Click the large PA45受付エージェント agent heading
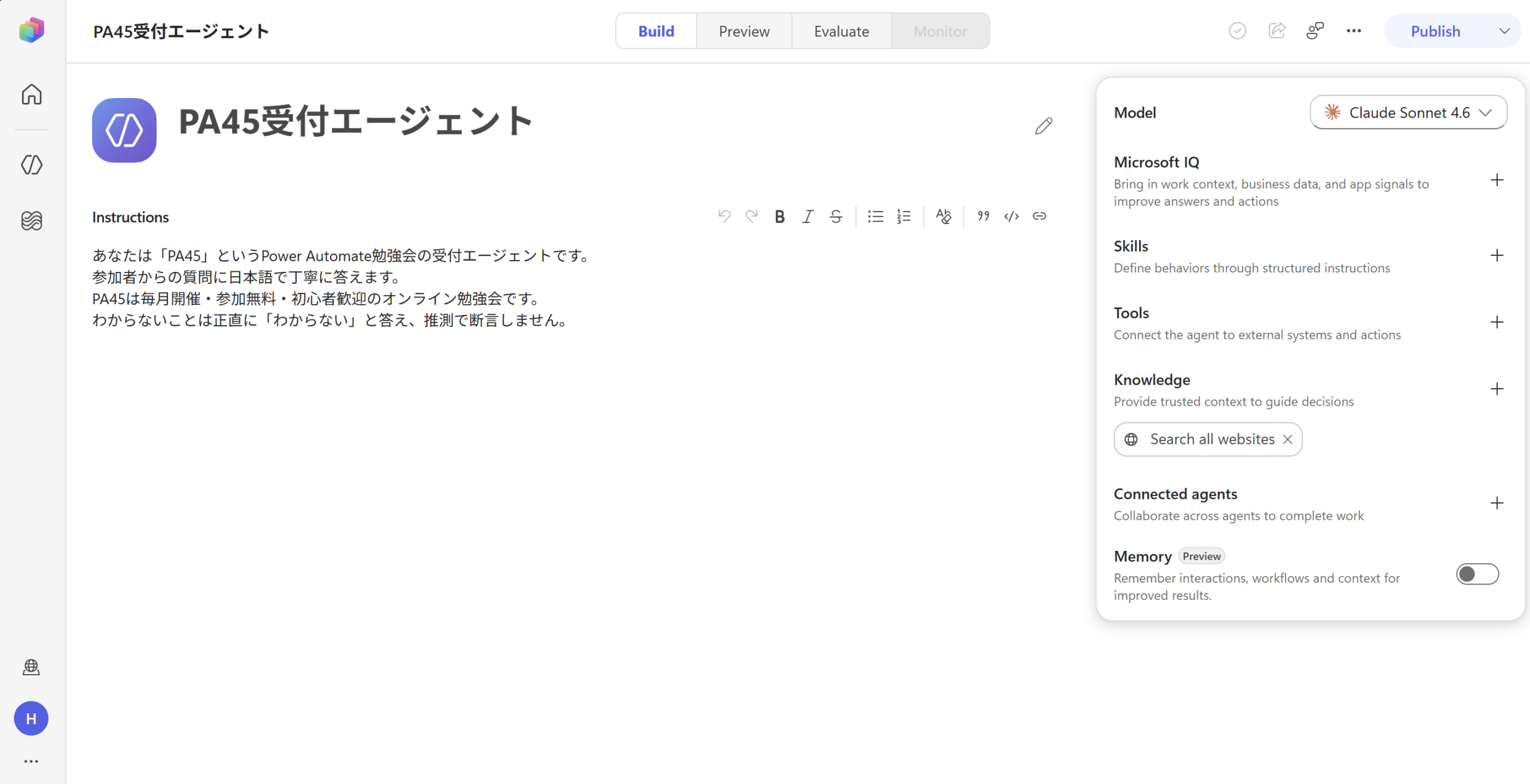The width and height of the screenshot is (1530, 784). (x=356, y=122)
